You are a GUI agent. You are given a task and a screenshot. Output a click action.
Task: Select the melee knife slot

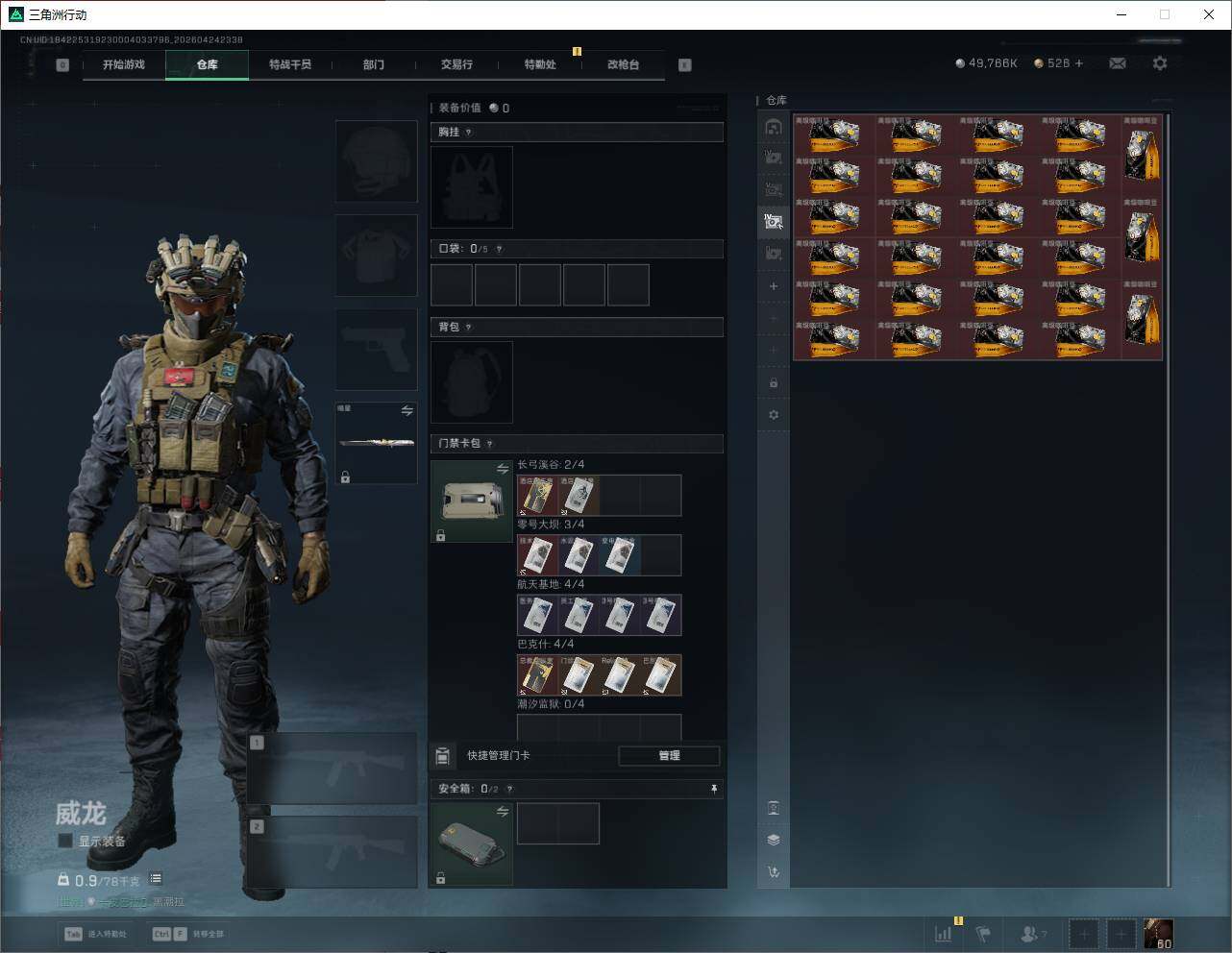click(377, 443)
